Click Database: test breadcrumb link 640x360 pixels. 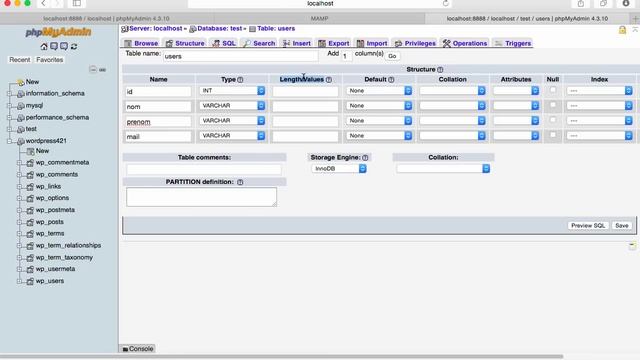coord(220,29)
